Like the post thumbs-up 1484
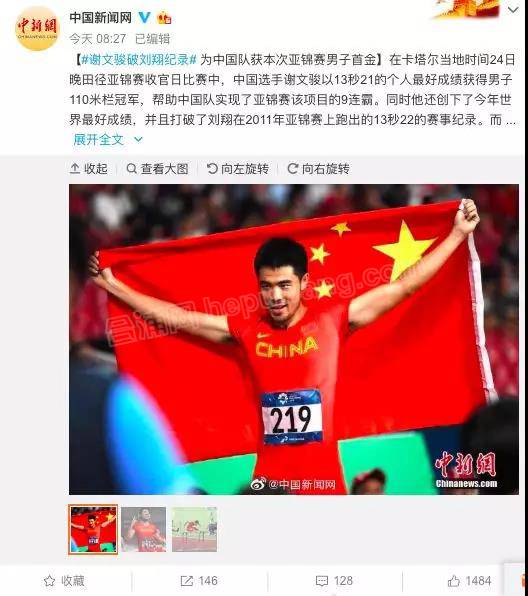 pos(469,581)
